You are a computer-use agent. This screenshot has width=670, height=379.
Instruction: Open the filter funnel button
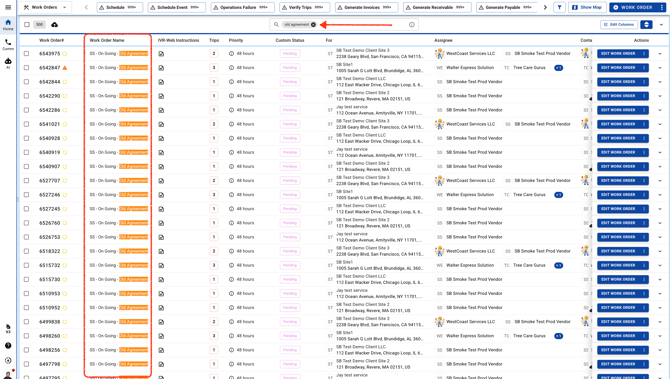point(559,7)
